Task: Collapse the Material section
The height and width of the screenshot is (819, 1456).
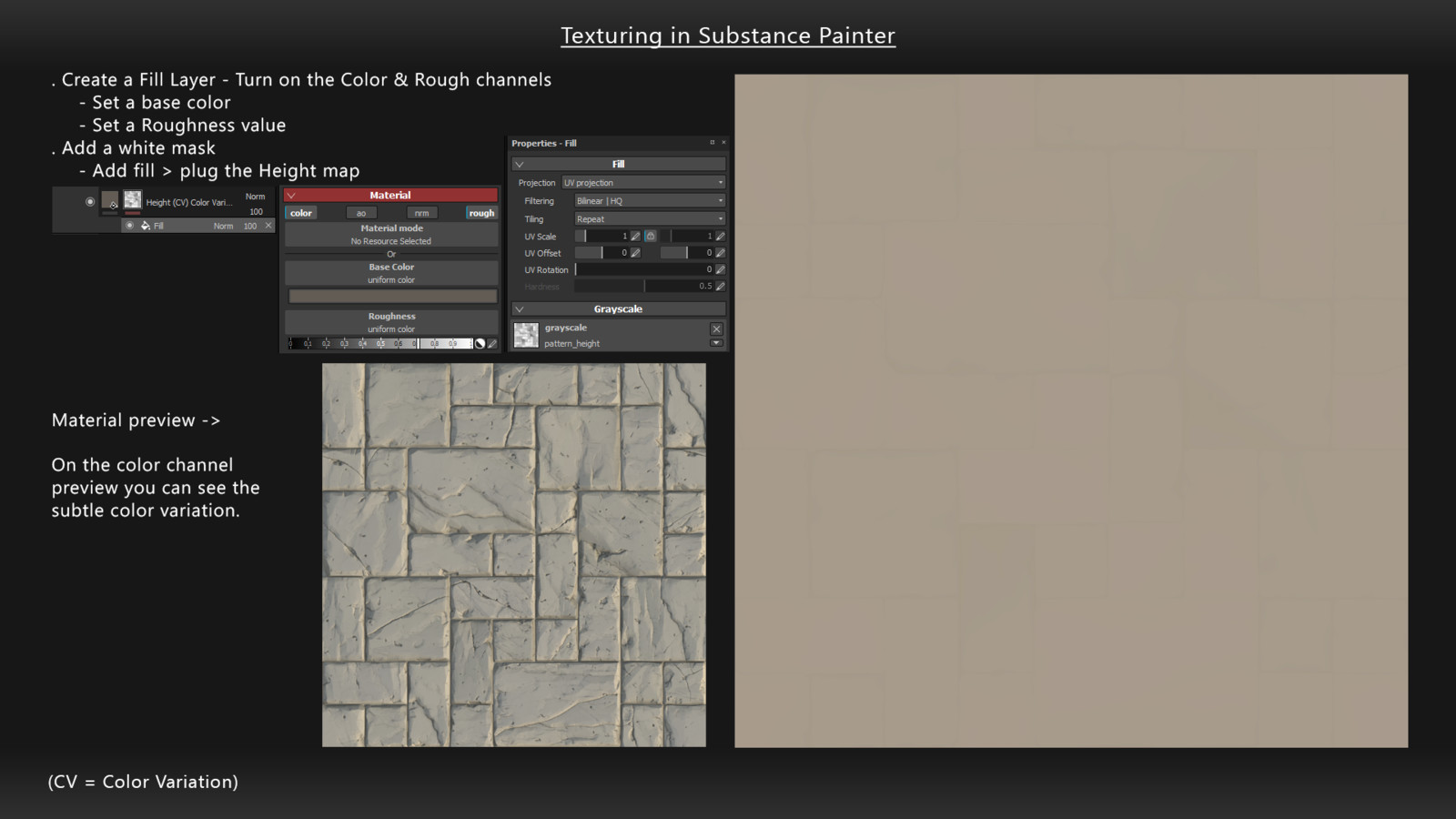Action: click(292, 195)
